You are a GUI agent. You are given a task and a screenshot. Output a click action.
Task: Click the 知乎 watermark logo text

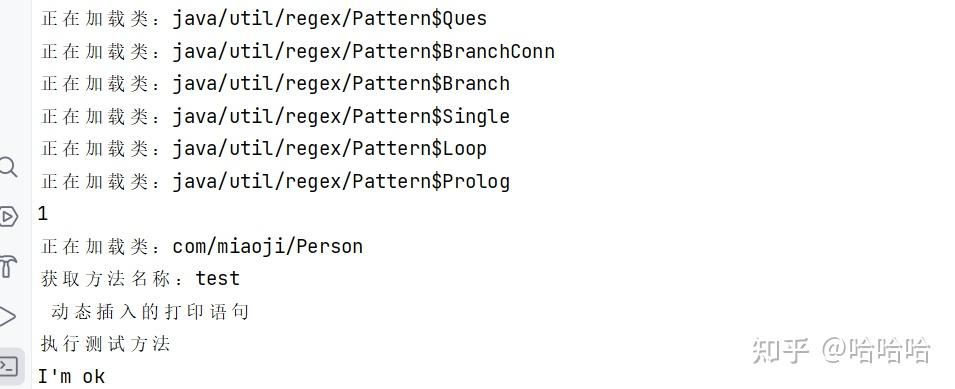780,351
